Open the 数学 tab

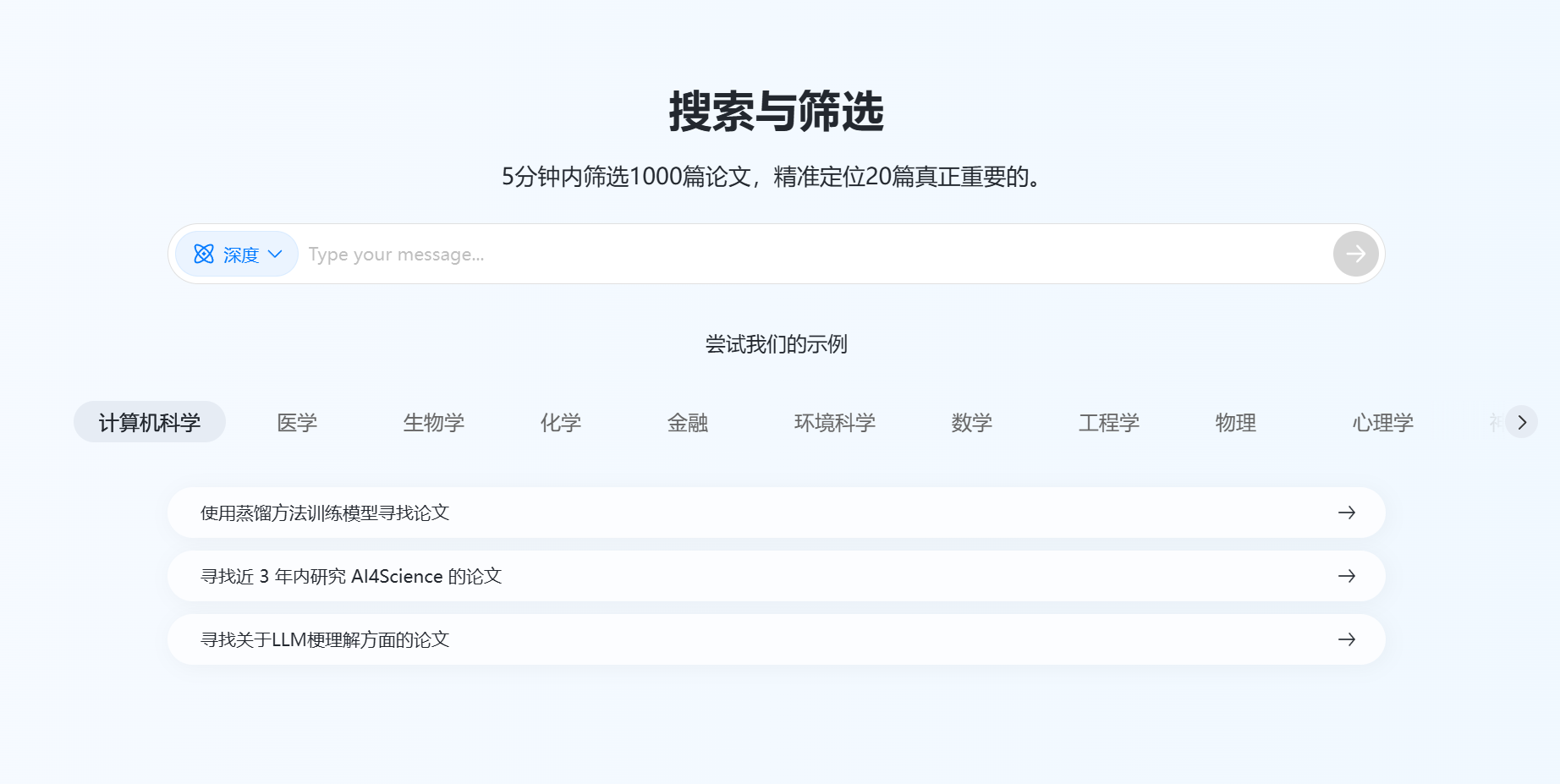tap(971, 422)
